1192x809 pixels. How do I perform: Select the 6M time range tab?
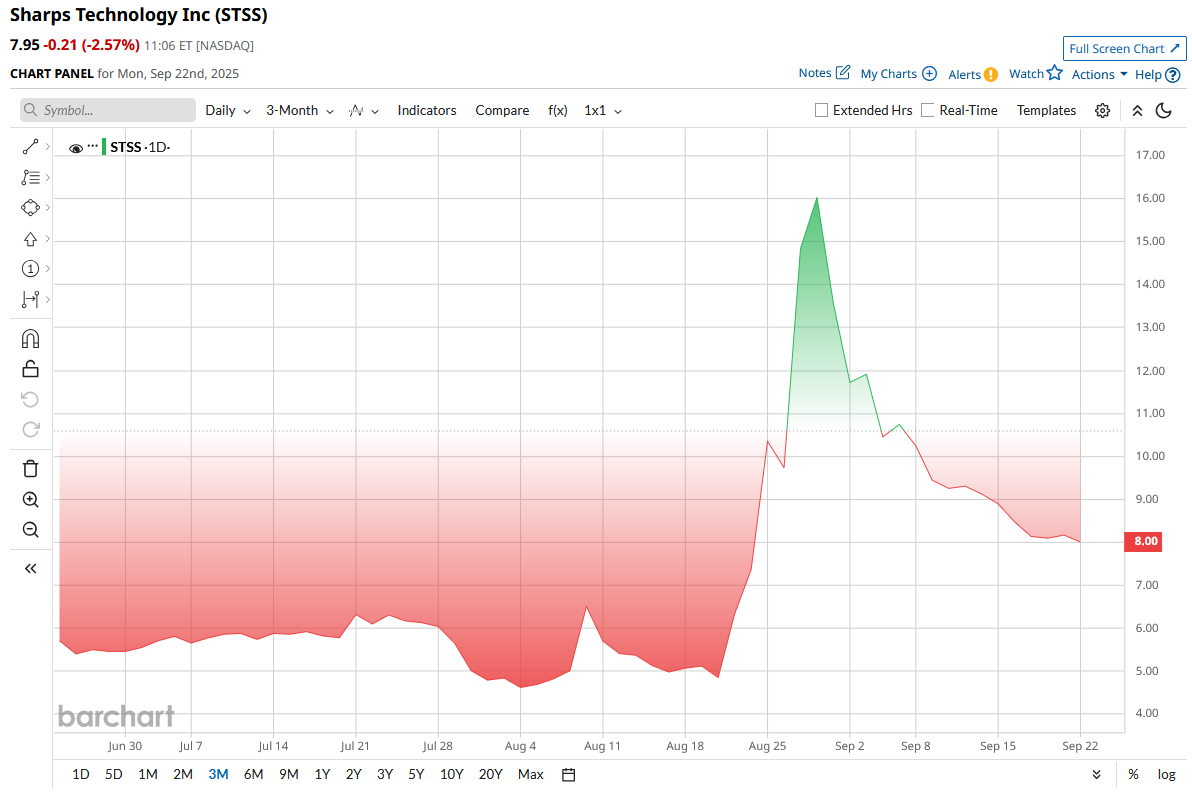coord(253,775)
